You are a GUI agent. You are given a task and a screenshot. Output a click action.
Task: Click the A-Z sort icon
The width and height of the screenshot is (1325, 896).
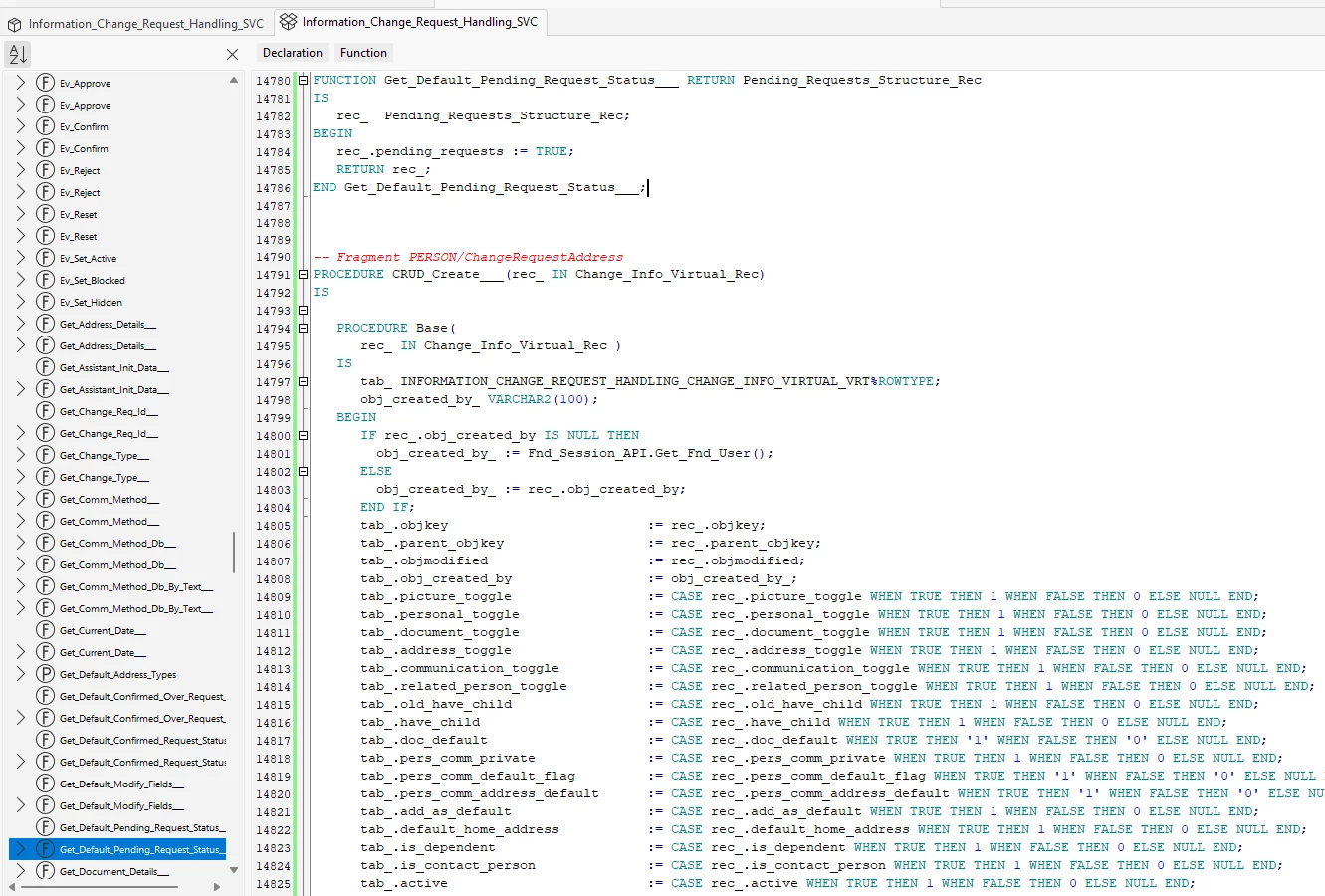(18, 54)
